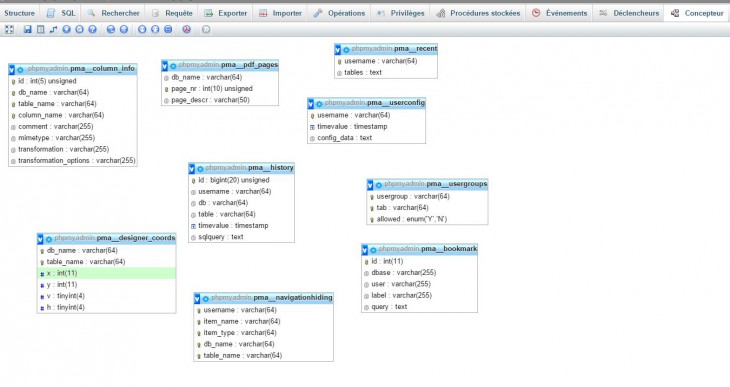Open options gear of pma__recent table

pos(346,49)
